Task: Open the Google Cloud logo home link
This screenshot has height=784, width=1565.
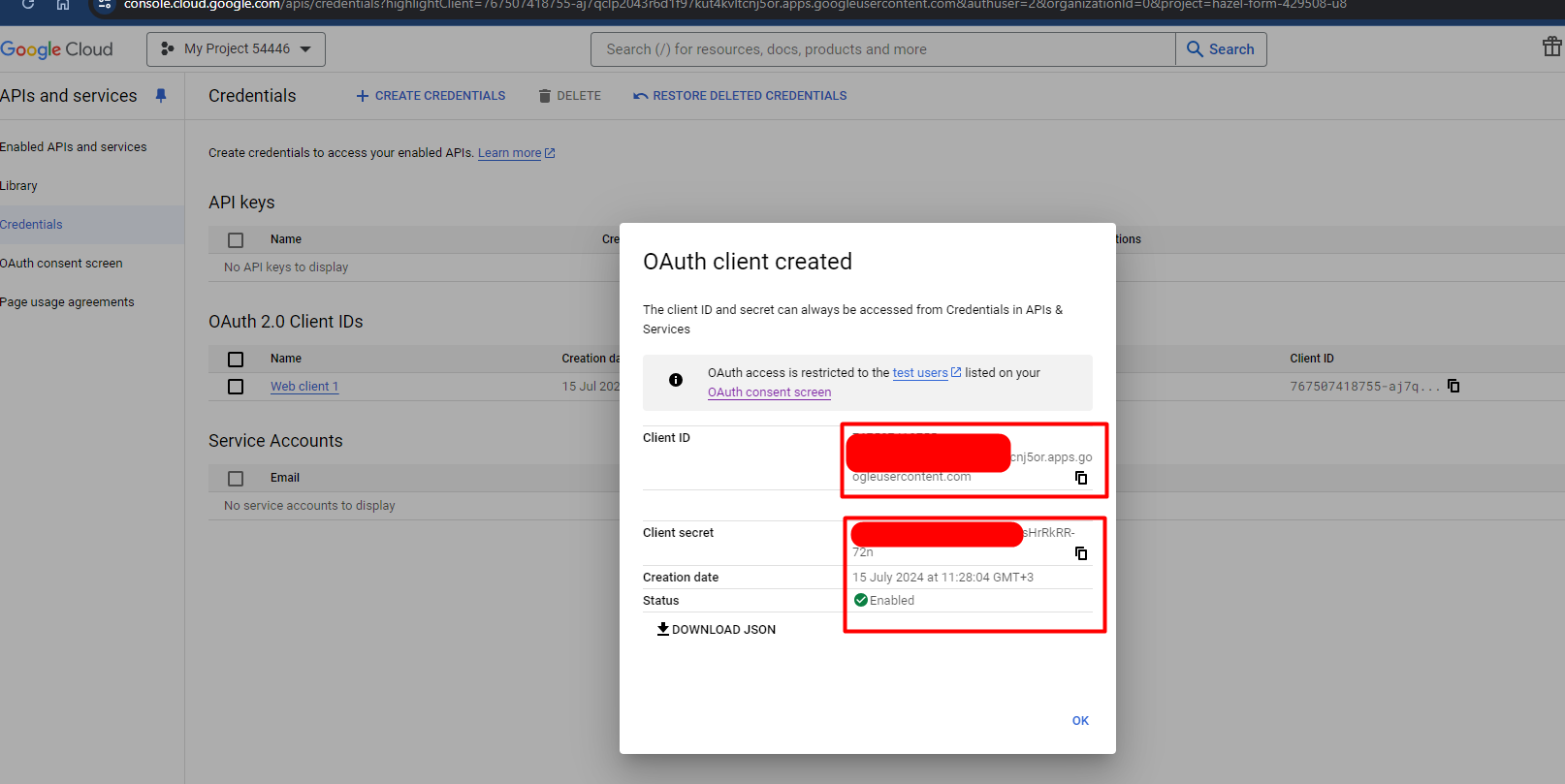Action: tap(56, 49)
